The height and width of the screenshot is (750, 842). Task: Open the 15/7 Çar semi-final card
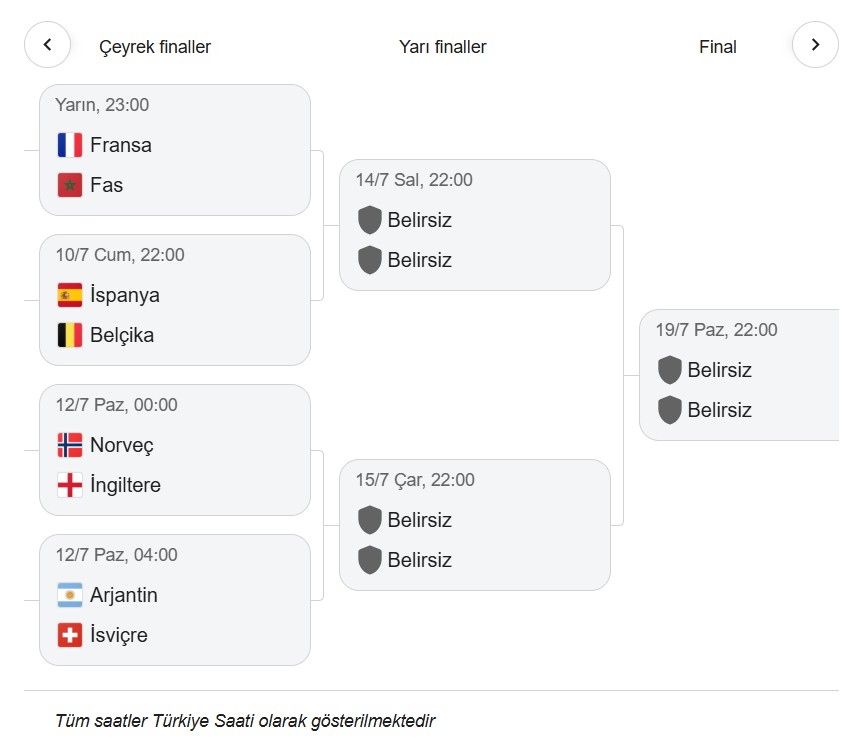click(475, 525)
